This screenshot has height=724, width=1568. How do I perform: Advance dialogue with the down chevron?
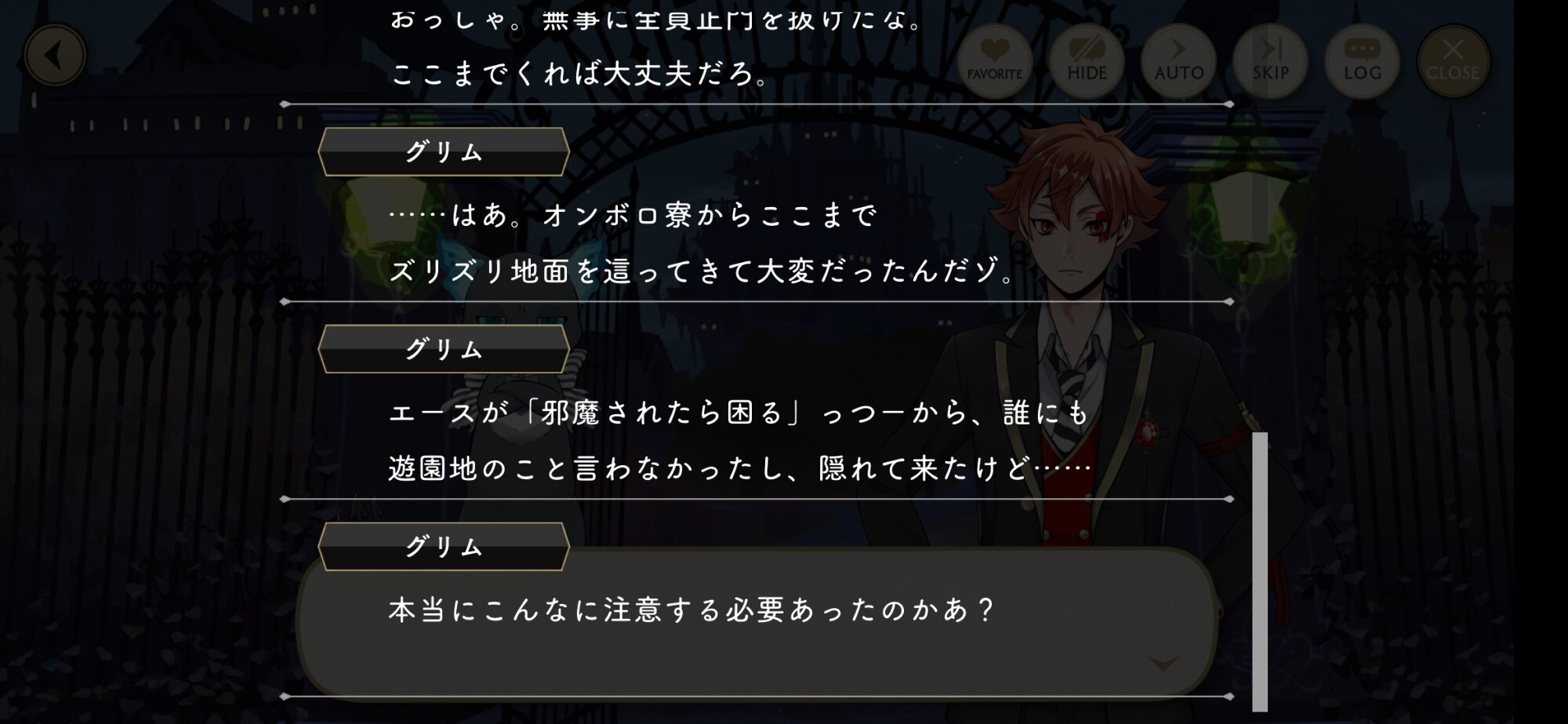(1163, 664)
